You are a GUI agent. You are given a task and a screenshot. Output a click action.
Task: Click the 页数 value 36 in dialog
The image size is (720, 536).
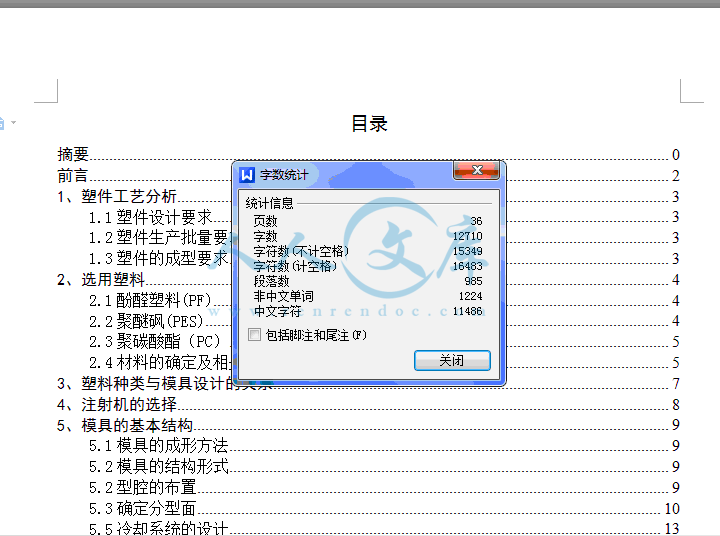point(476,221)
